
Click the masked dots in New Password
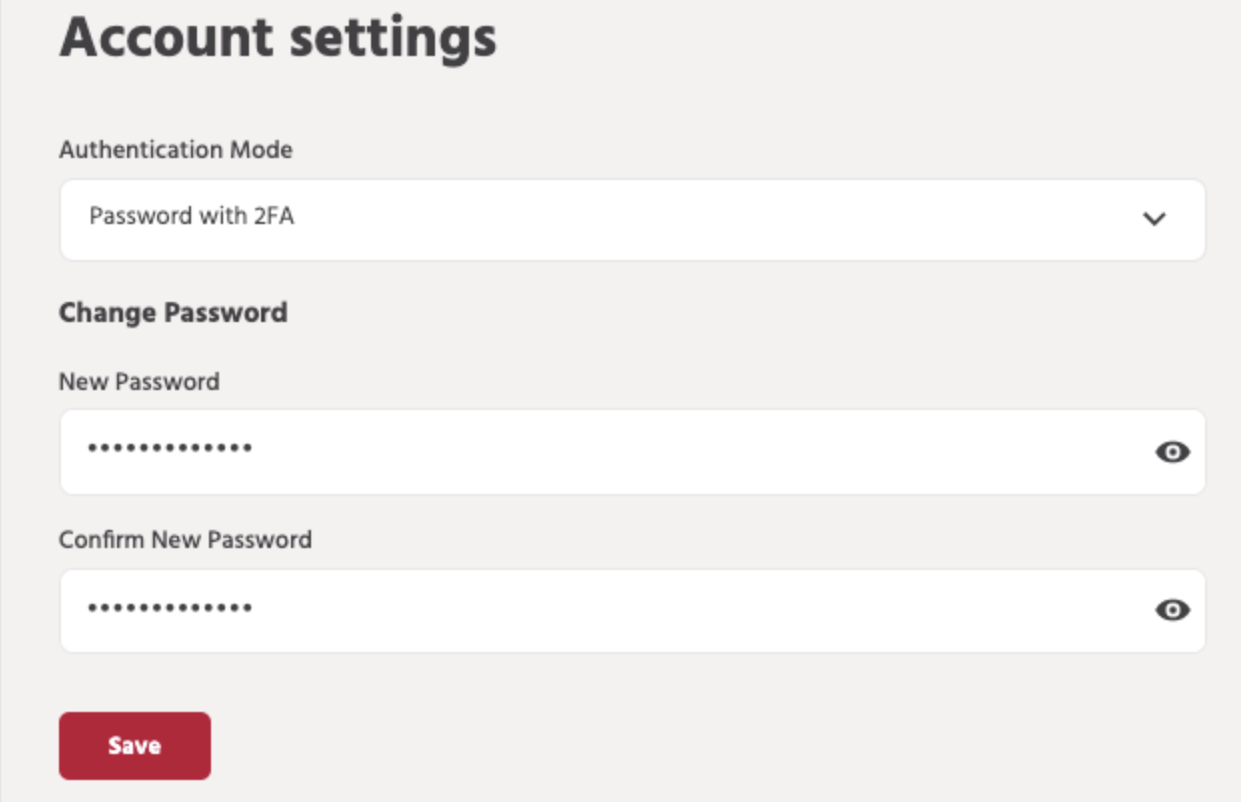tap(169, 449)
